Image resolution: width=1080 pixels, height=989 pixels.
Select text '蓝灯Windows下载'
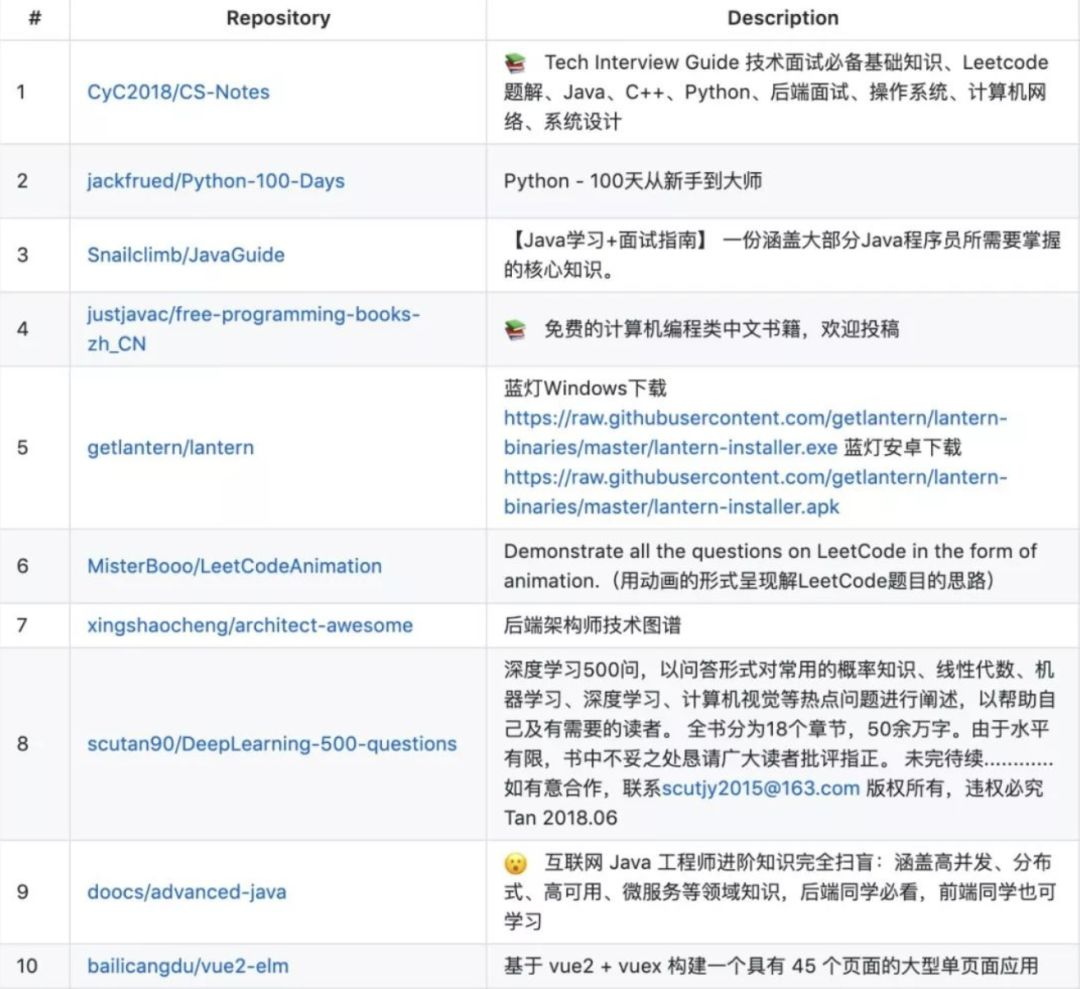(x=585, y=388)
